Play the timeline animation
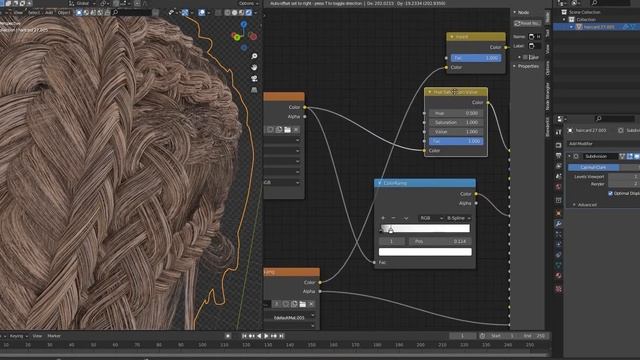Viewport: 640px width, 360px height. coord(266,336)
